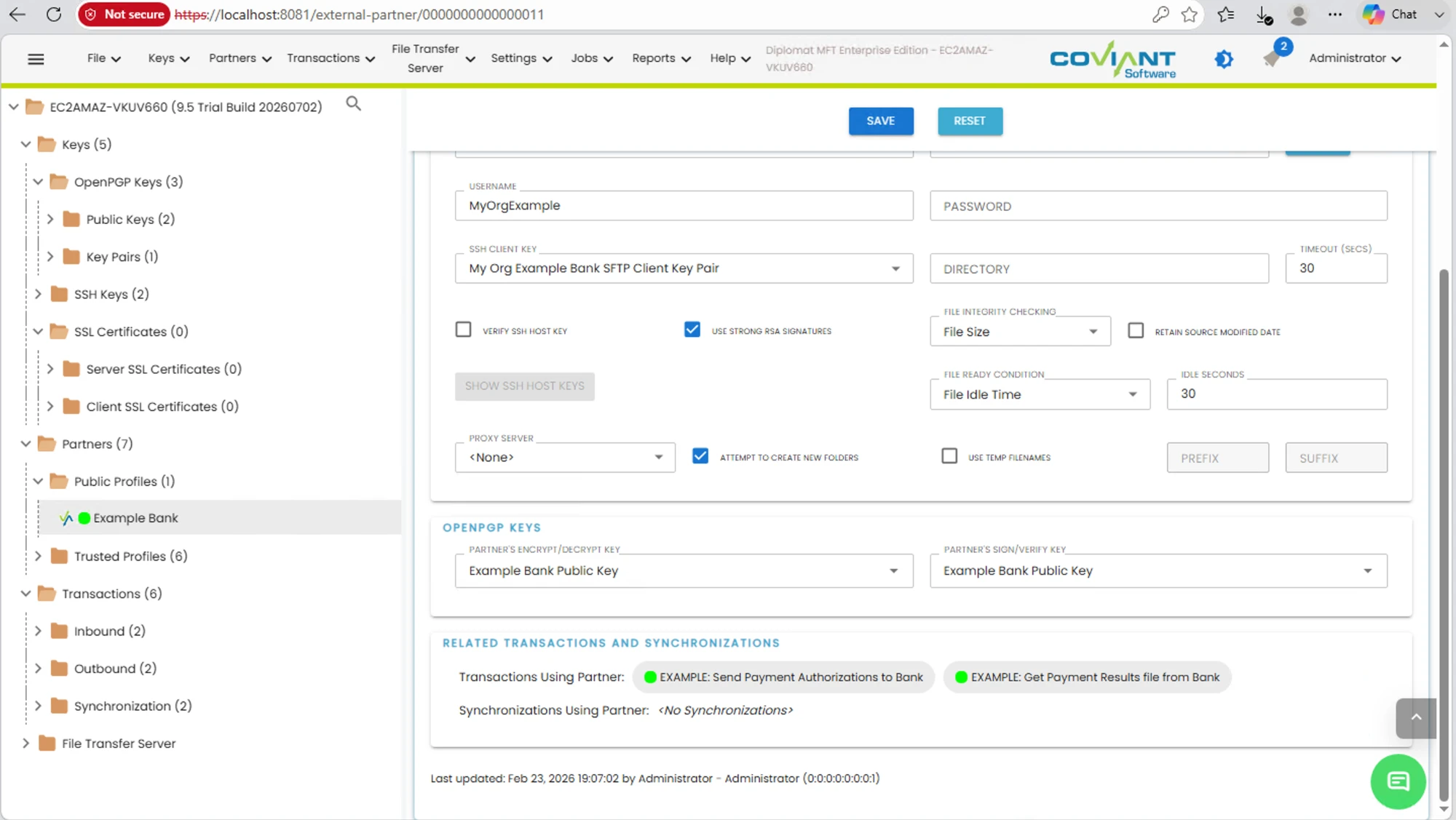The image size is (1456, 820).
Task: Click the Idle Seconds field
Action: 1277,394
